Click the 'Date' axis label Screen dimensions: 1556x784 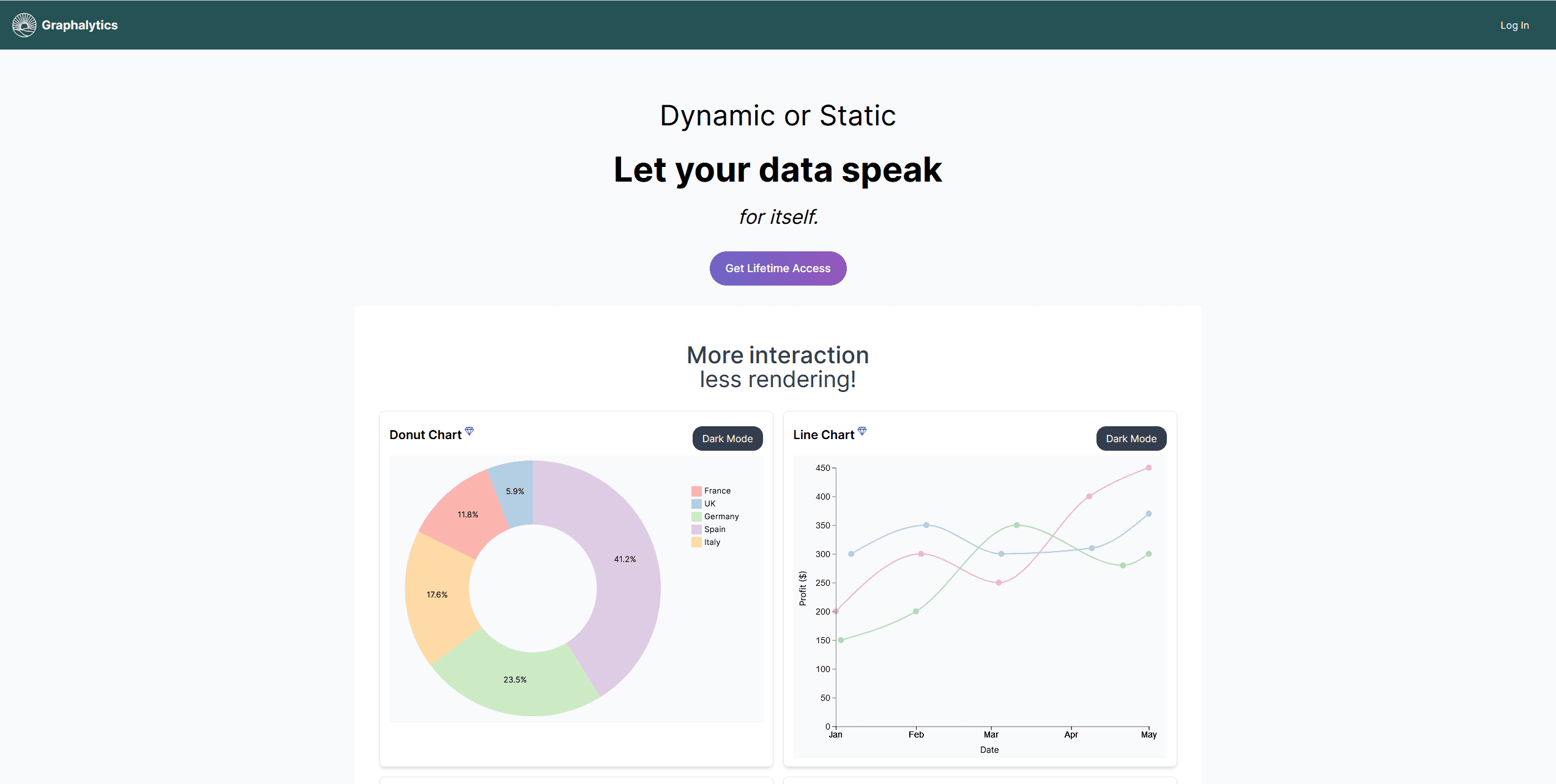click(x=989, y=750)
